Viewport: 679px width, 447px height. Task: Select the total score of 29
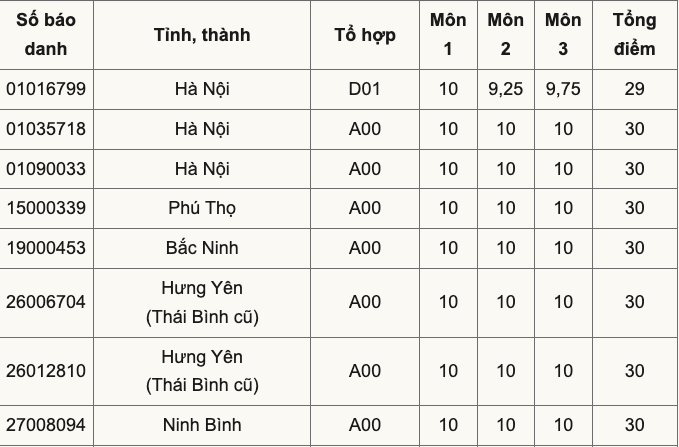point(634,89)
